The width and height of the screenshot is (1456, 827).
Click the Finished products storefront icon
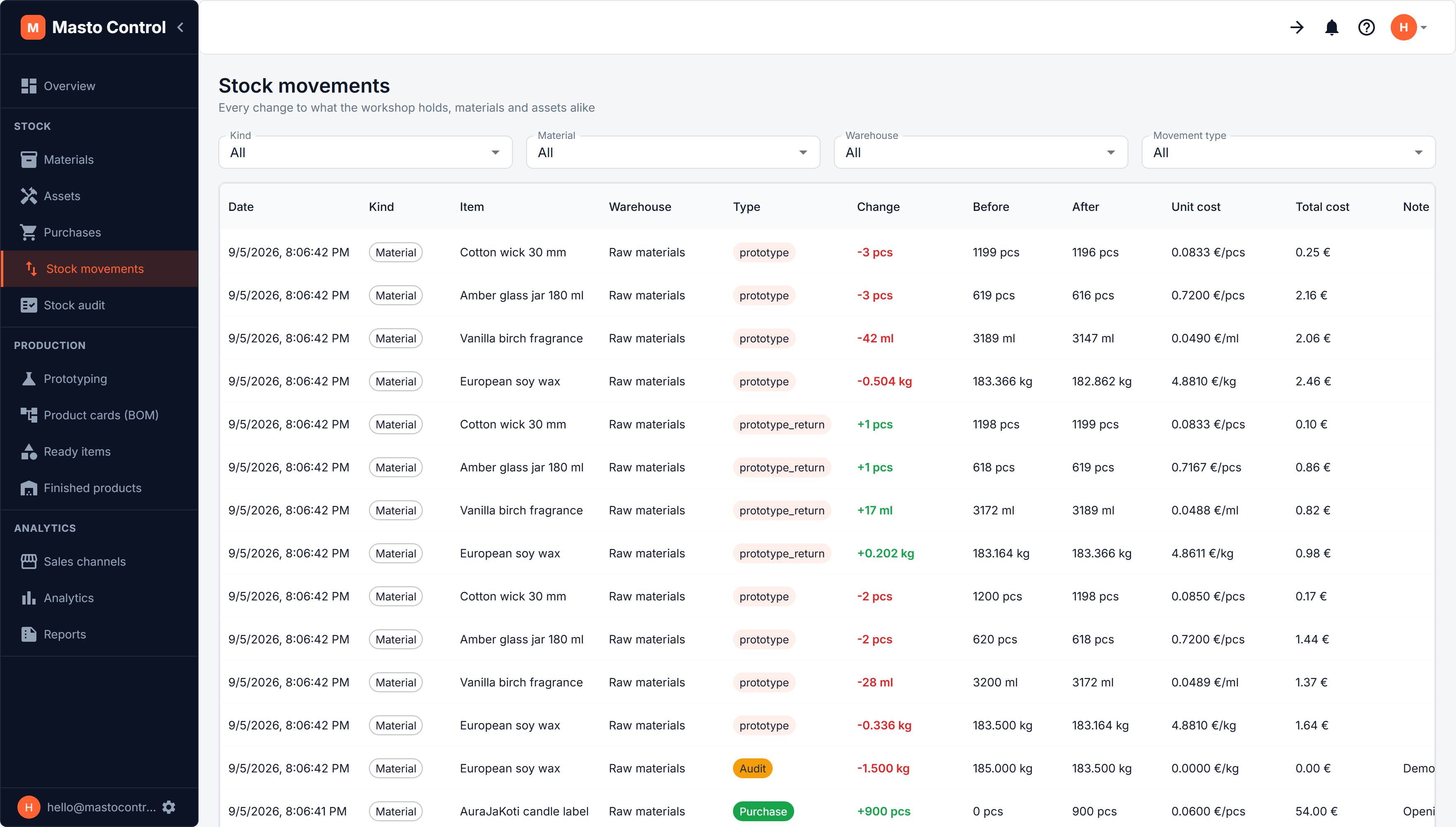tap(29, 488)
